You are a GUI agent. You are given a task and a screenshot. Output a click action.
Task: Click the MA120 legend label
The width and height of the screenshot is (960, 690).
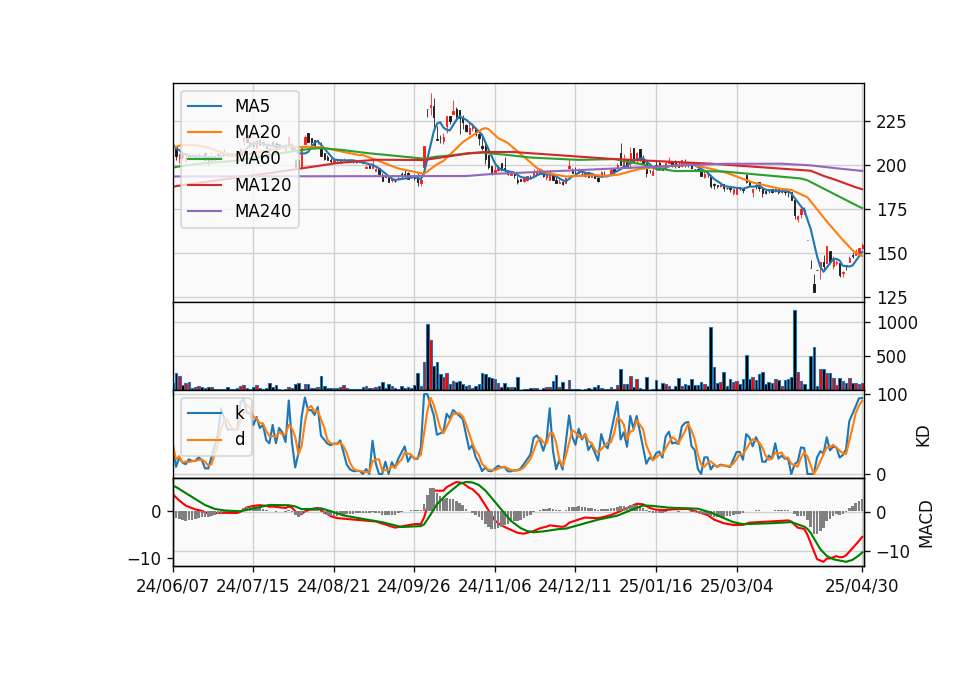[x=263, y=184]
